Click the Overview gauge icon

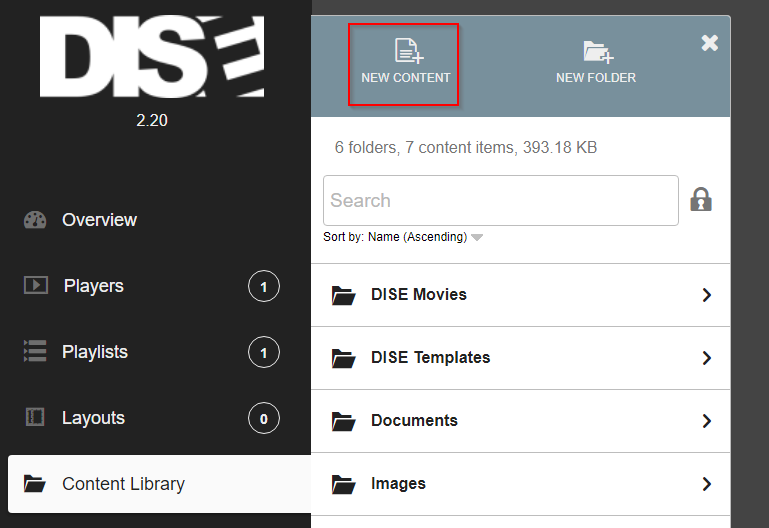pos(35,220)
